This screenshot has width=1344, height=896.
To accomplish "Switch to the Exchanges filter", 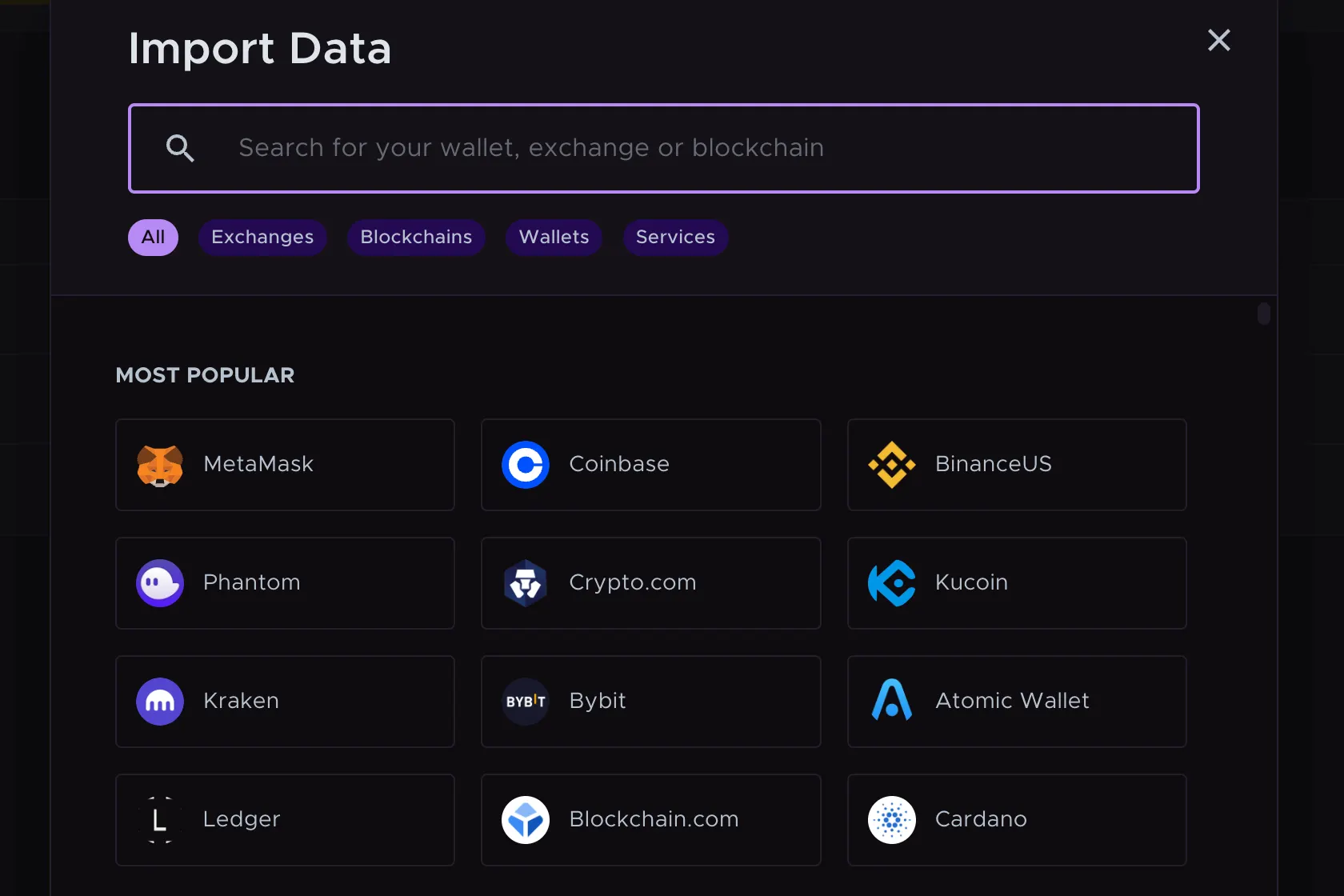I will 262,238.
